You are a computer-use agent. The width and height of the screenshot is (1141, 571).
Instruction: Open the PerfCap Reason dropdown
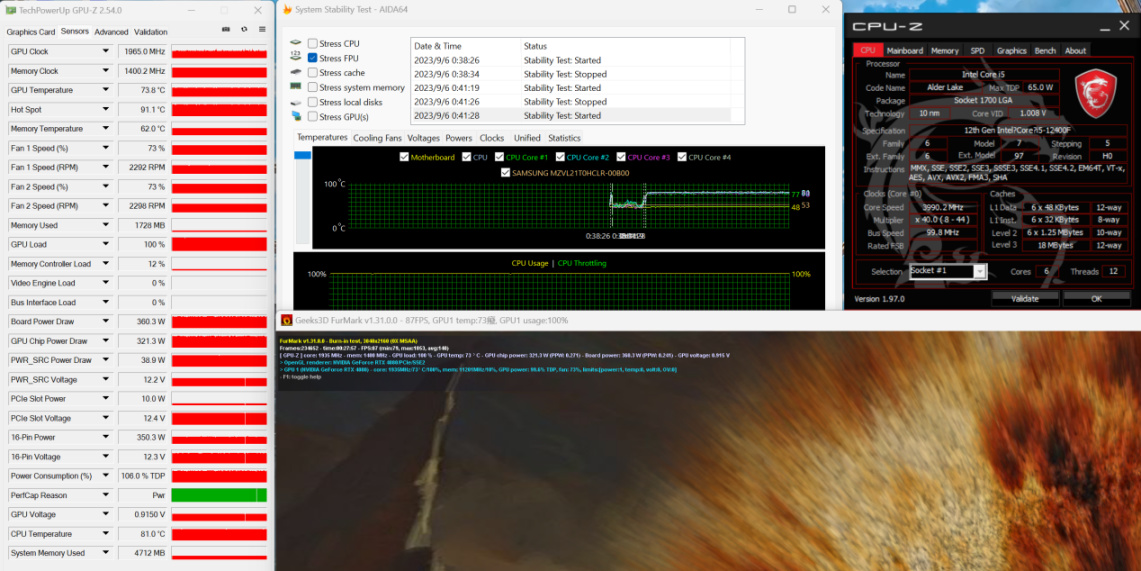[x=106, y=495]
